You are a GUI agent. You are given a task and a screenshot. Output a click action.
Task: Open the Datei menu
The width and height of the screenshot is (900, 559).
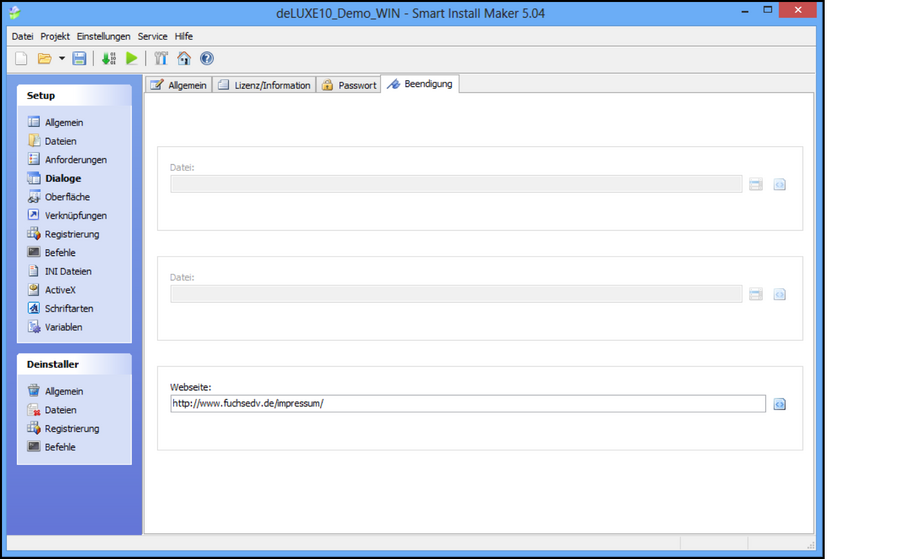pyautogui.click(x=22, y=36)
